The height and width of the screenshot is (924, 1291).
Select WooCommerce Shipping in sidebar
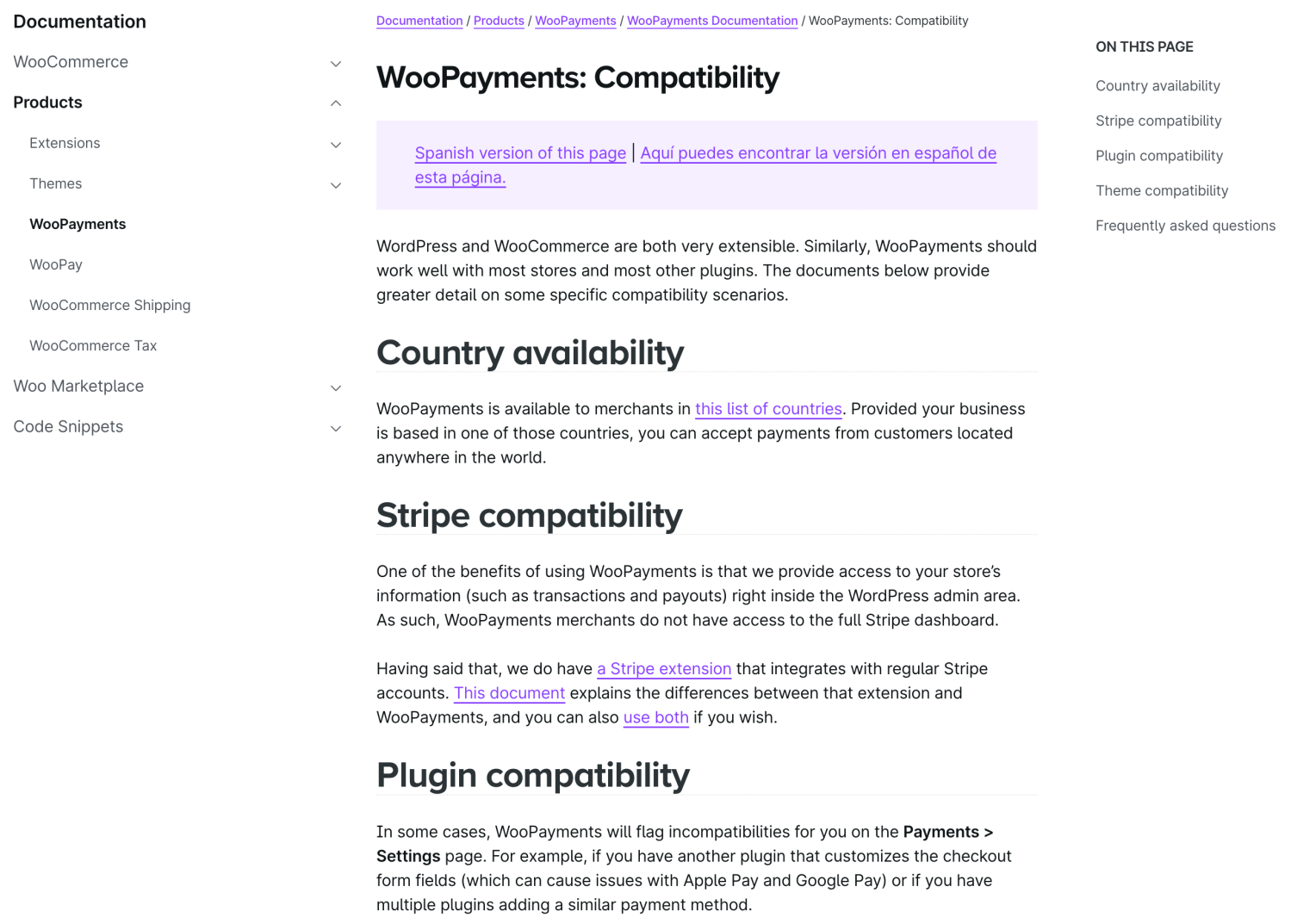[110, 305]
